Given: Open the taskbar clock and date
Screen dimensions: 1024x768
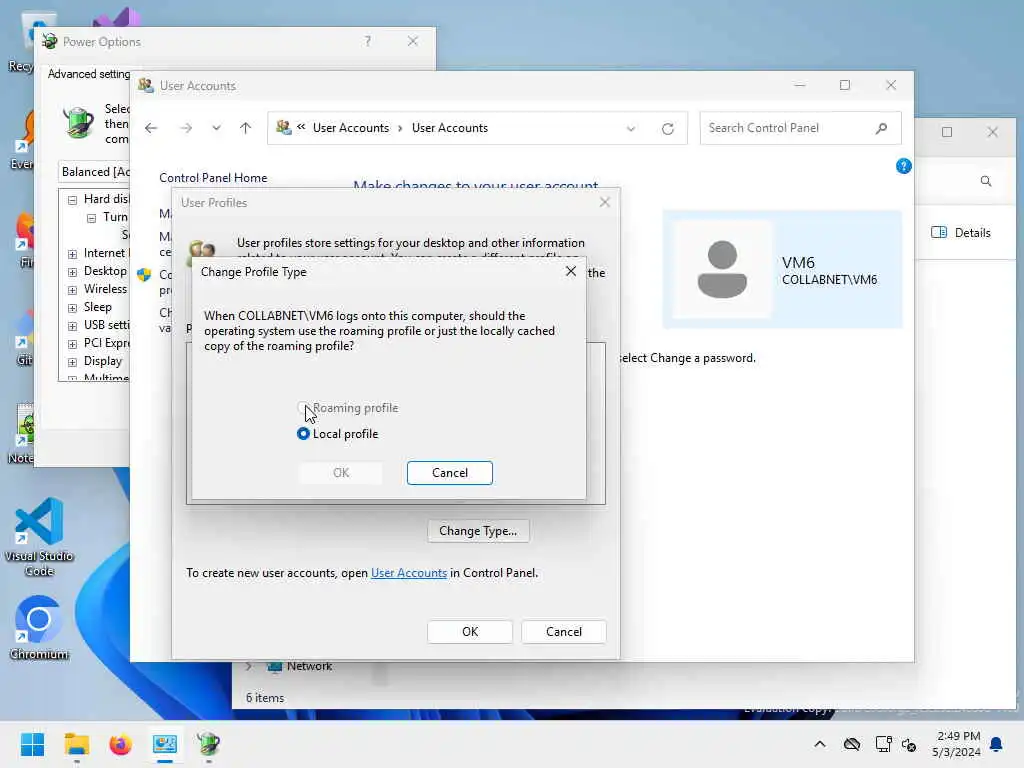Looking at the screenshot, I should click(956, 744).
